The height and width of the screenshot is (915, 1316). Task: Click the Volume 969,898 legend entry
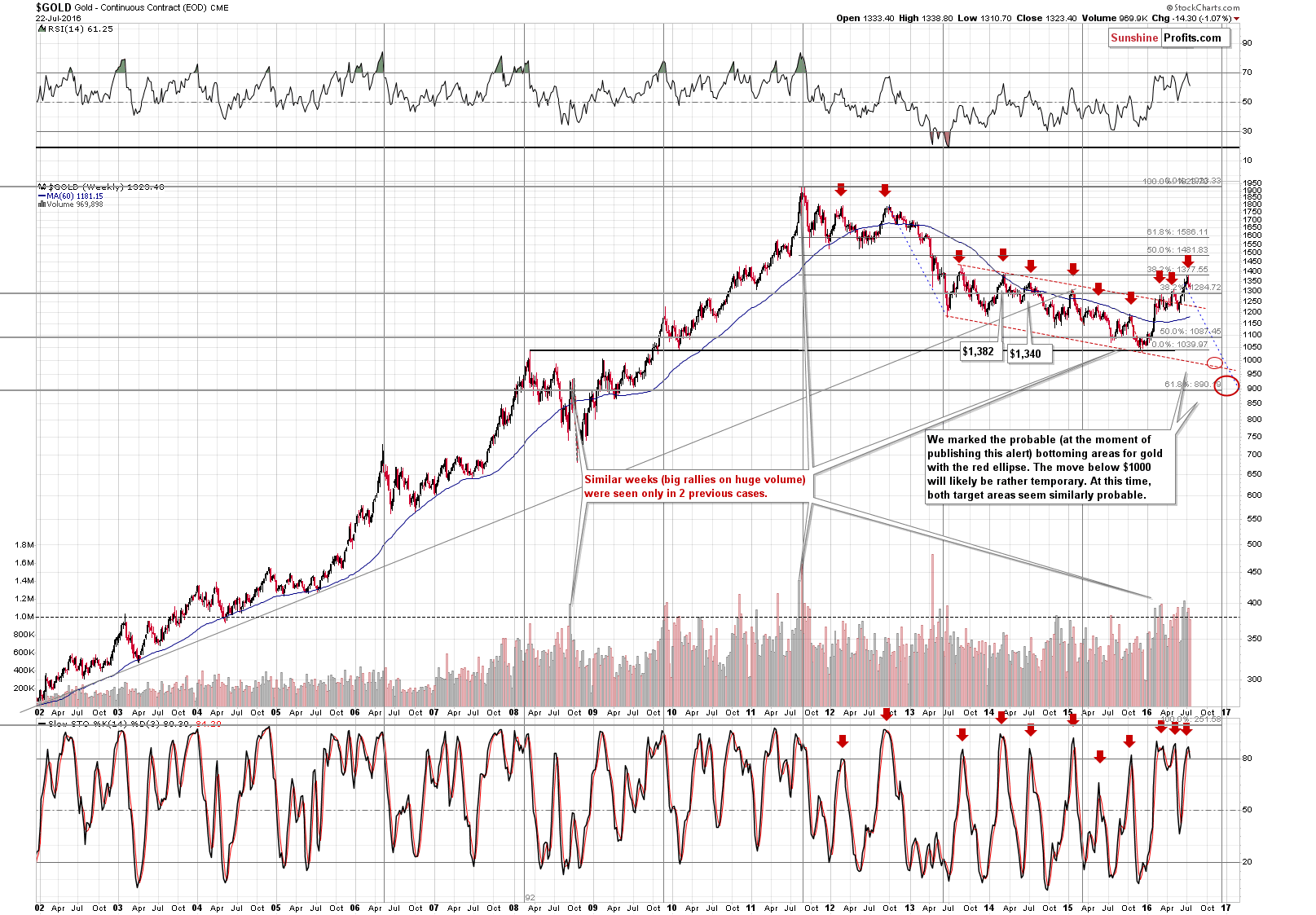pyautogui.click(x=70, y=204)
